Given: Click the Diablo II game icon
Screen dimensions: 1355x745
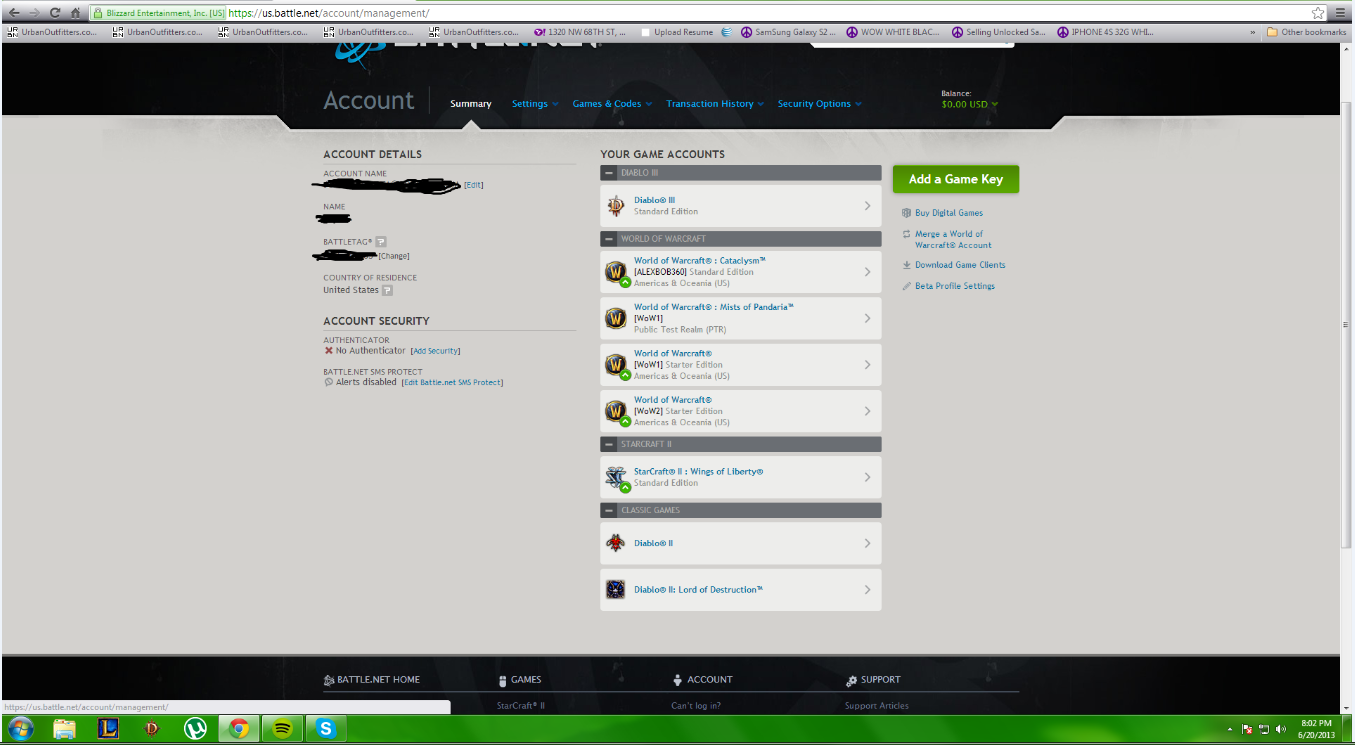Looking at the screenshot, I should (616, 543).
